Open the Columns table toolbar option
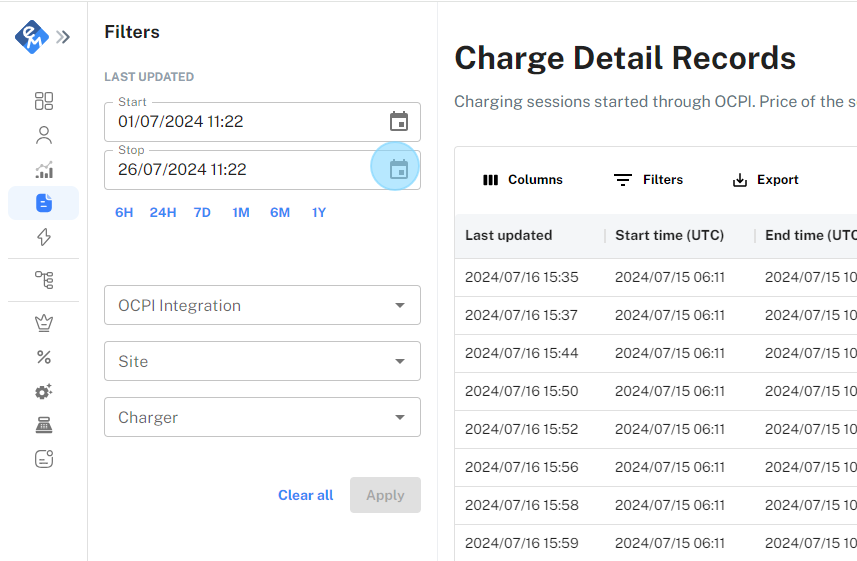 coord(523,180)
